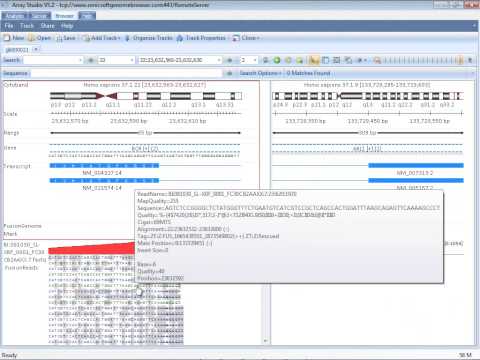Click the scroll-down arrow of left panel
The width and height of the screenshot is (480, 360).
coord(265,341)
